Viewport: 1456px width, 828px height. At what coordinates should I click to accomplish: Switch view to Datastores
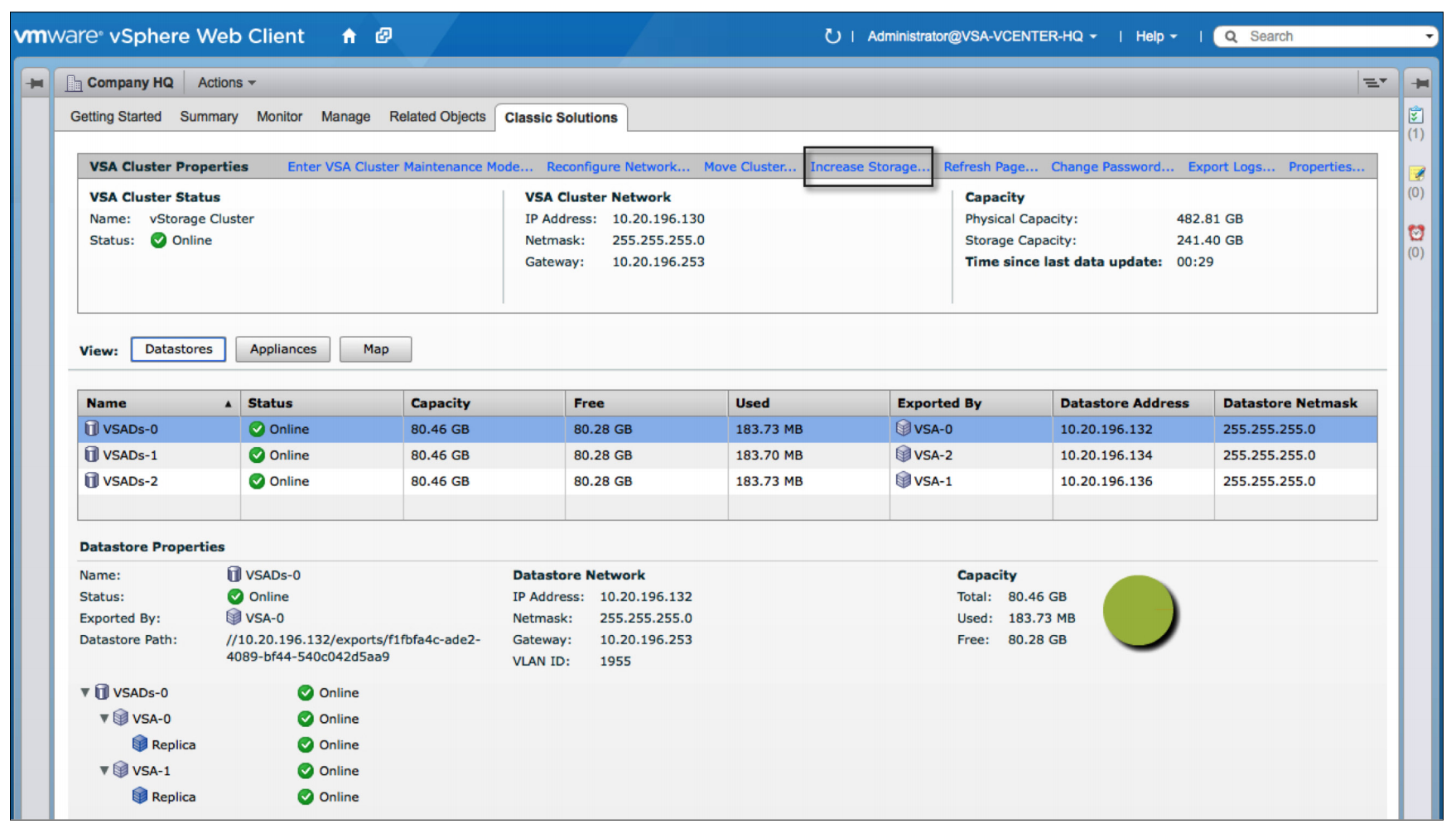tap(178, 349)
